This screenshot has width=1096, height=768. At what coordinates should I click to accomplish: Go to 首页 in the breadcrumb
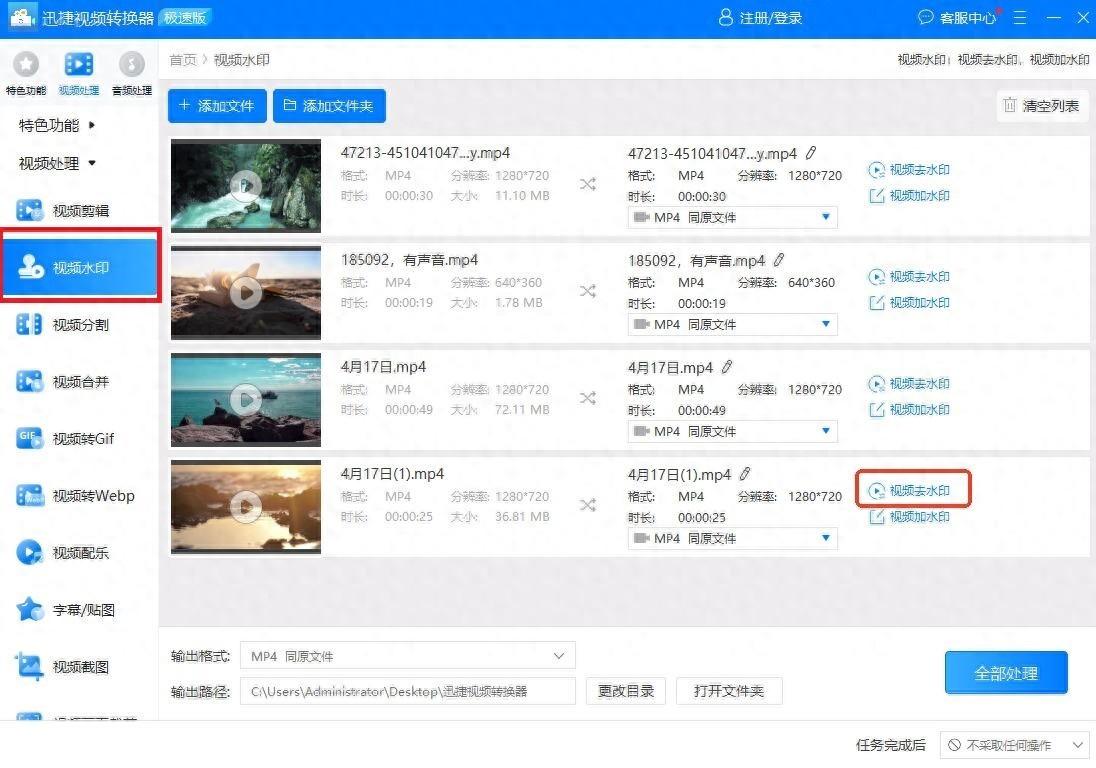tap(183, 60)
